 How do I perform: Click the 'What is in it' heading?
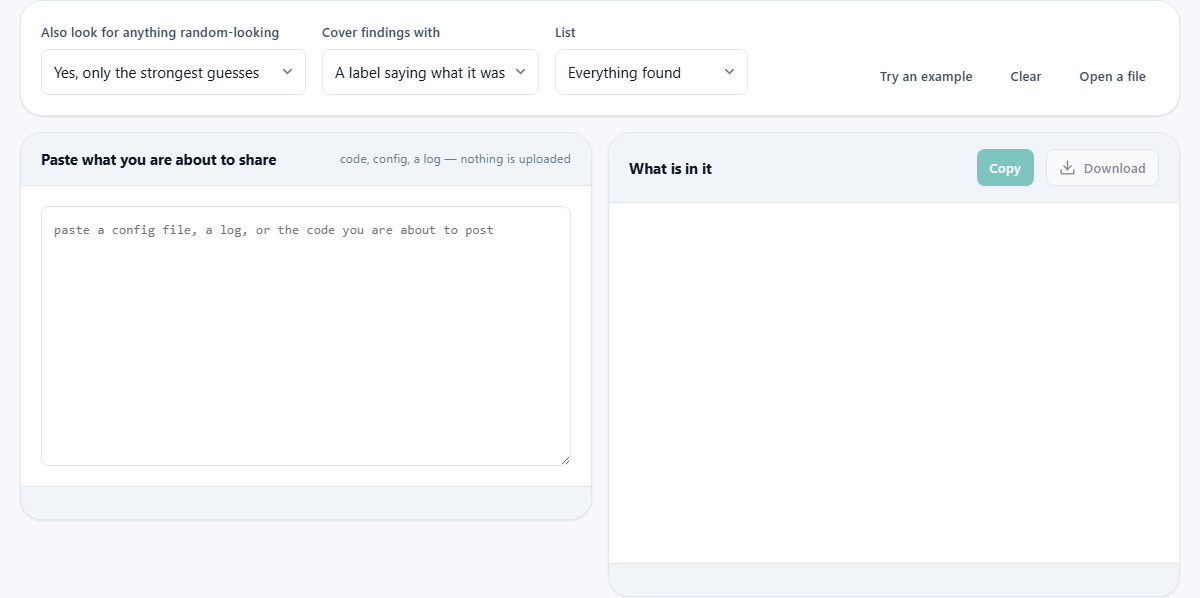point(671,169)
